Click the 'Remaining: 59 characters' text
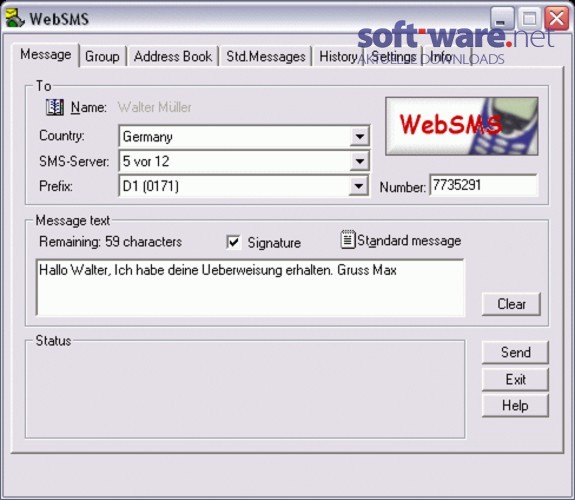Image resolution: width=575 pixels, height=500 pixels. 110,242
